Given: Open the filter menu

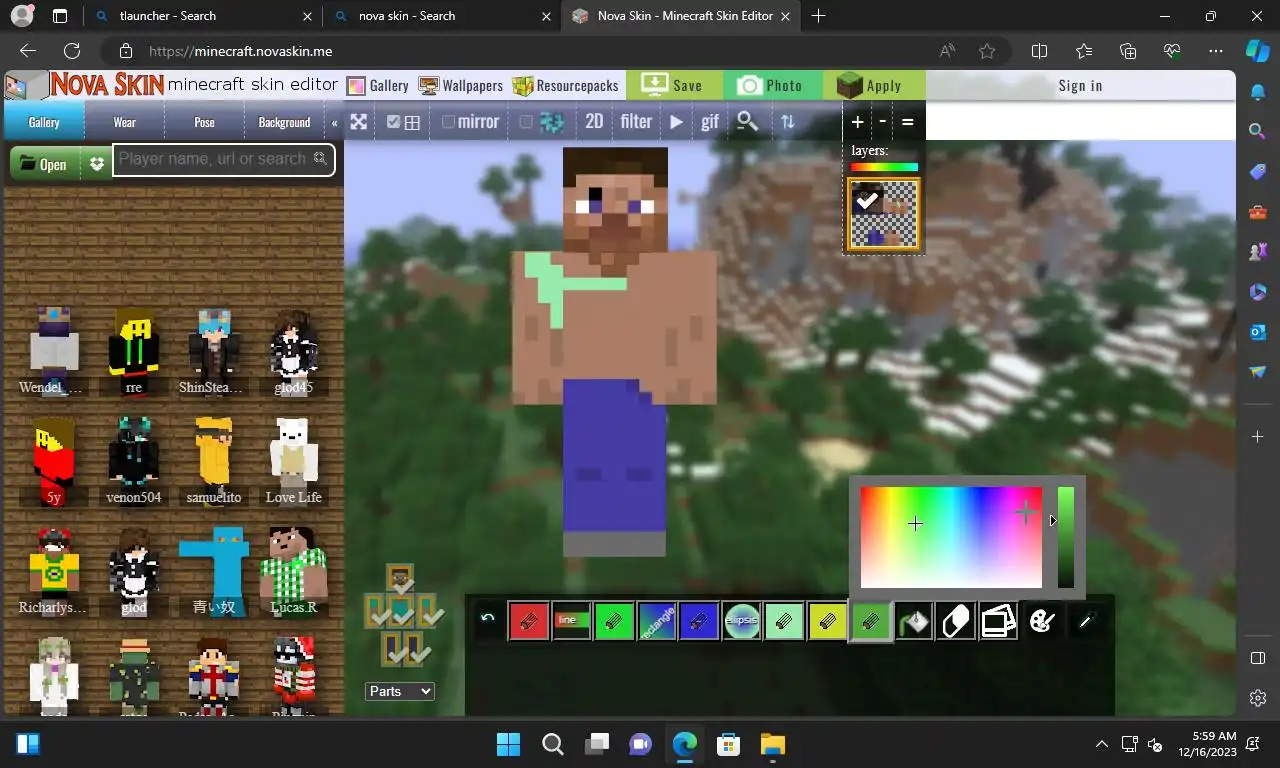Looking at the screenshot, I should pos(636,122).
